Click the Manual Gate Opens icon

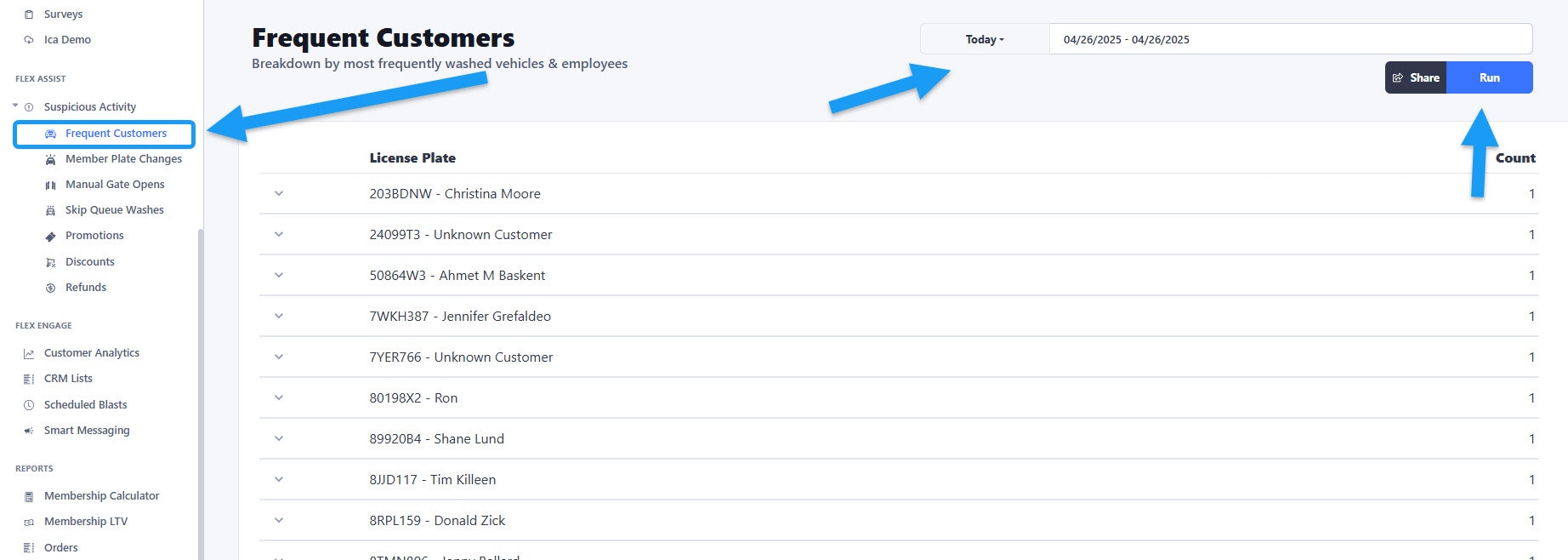click(x=50, y=185)
